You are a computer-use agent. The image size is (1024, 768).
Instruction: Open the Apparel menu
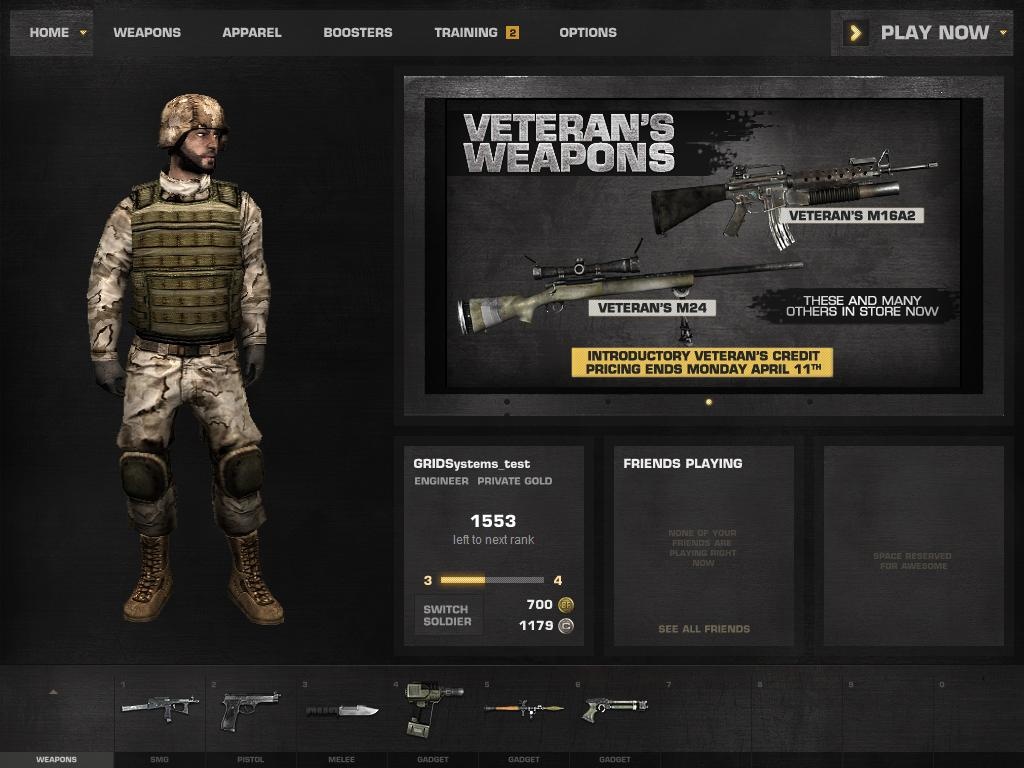coord(252,33)
